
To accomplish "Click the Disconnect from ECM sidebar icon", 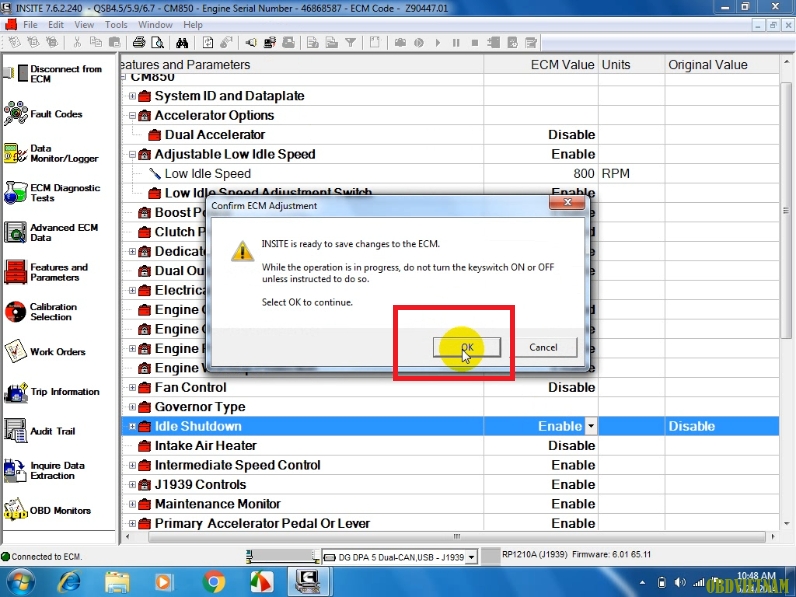I will click(x=14, y=74).
